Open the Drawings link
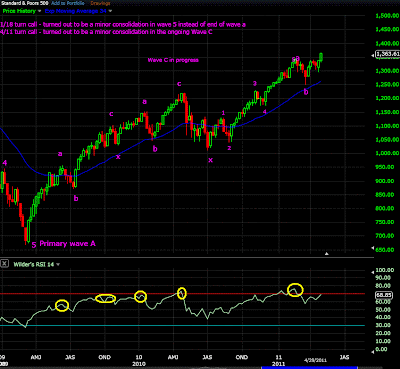 tap(100, 3)
